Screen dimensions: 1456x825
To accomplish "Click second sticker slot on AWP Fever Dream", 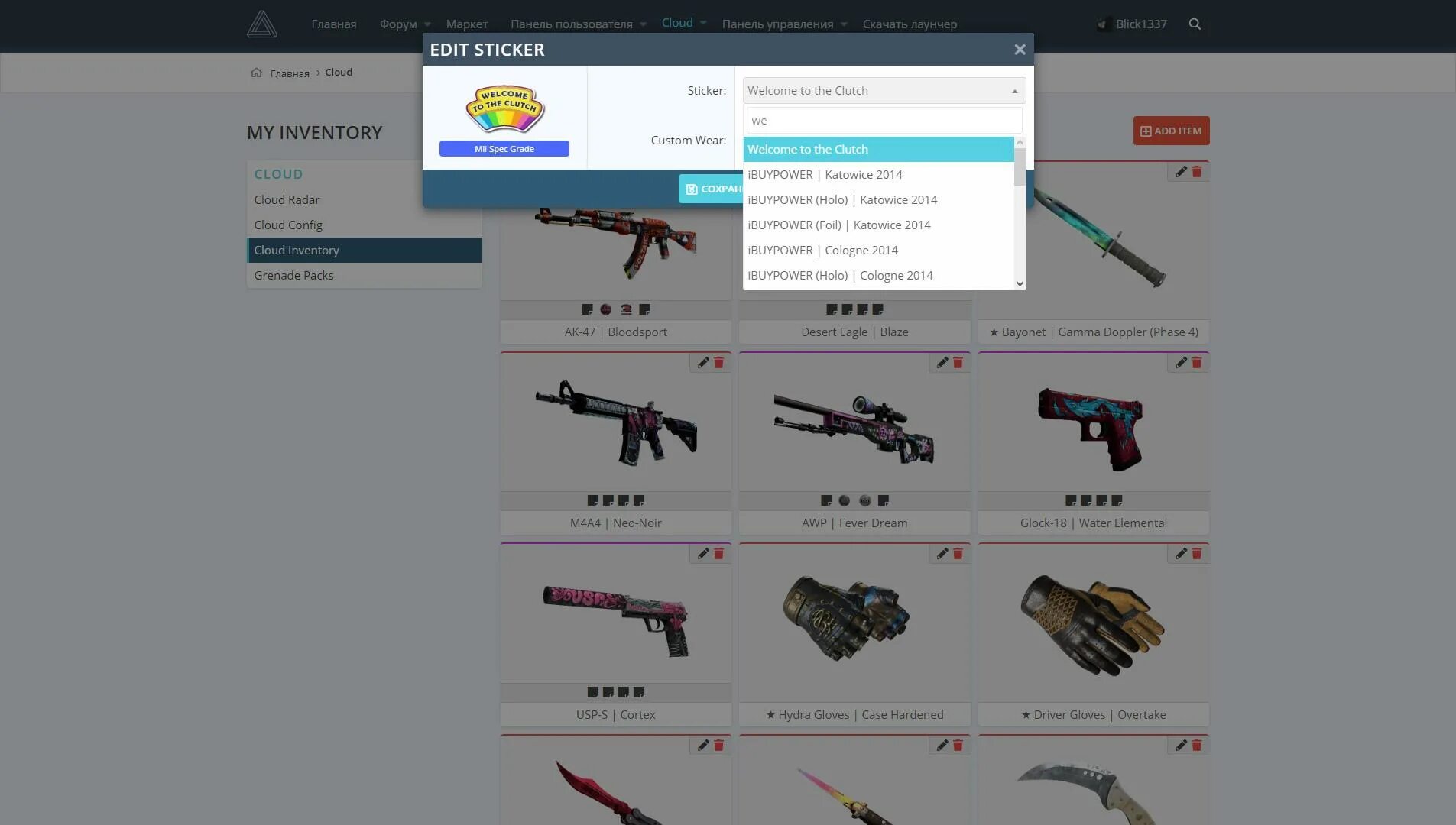I will (845, 500).
